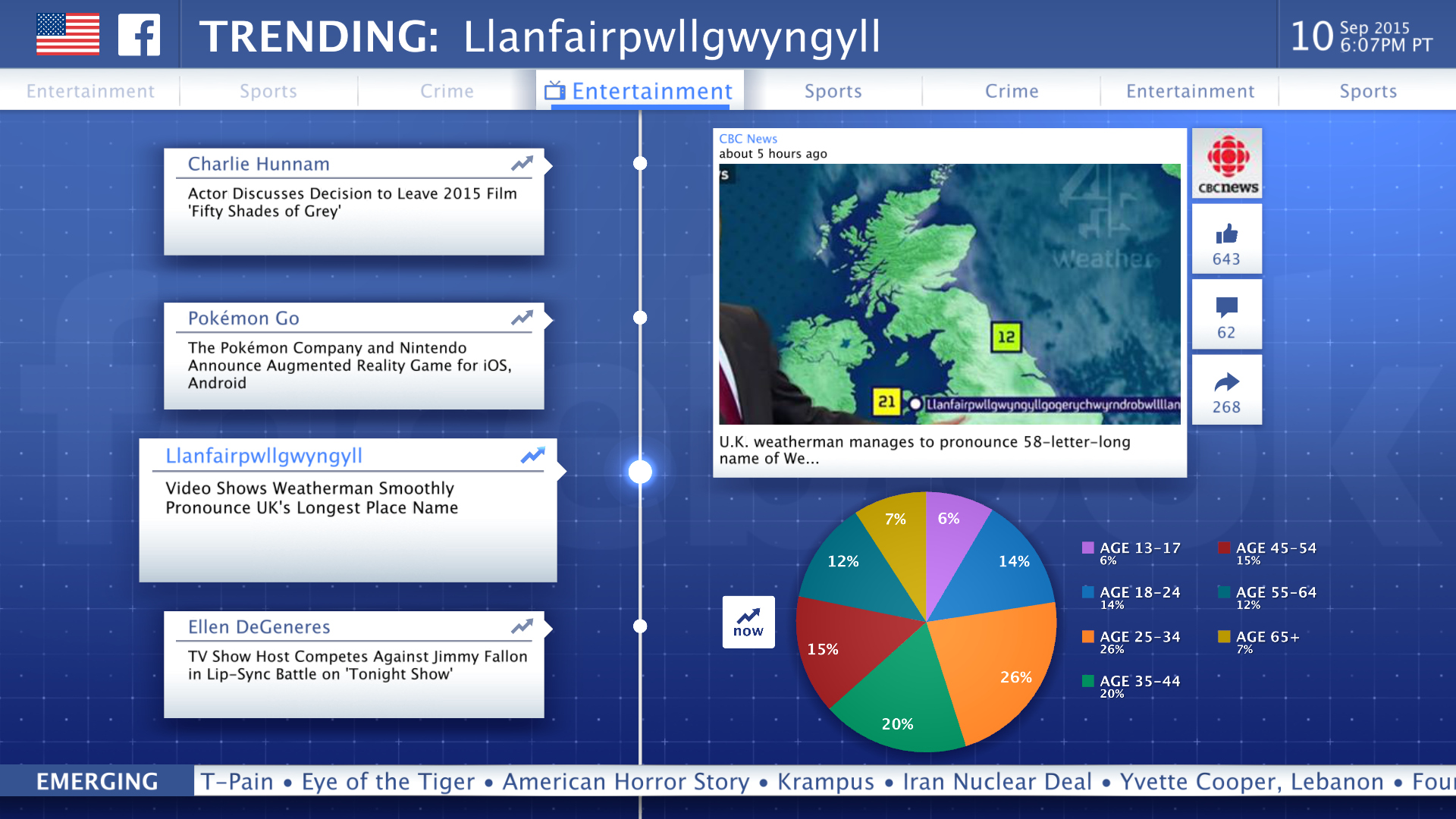Click the AGE 18-24 blue legend swatch

point(1088,592)
